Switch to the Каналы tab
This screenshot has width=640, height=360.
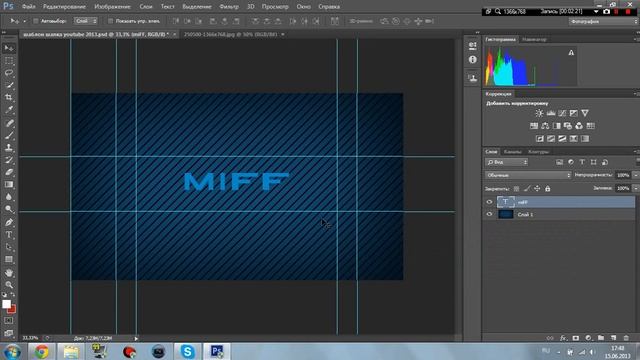click(513, 152)
